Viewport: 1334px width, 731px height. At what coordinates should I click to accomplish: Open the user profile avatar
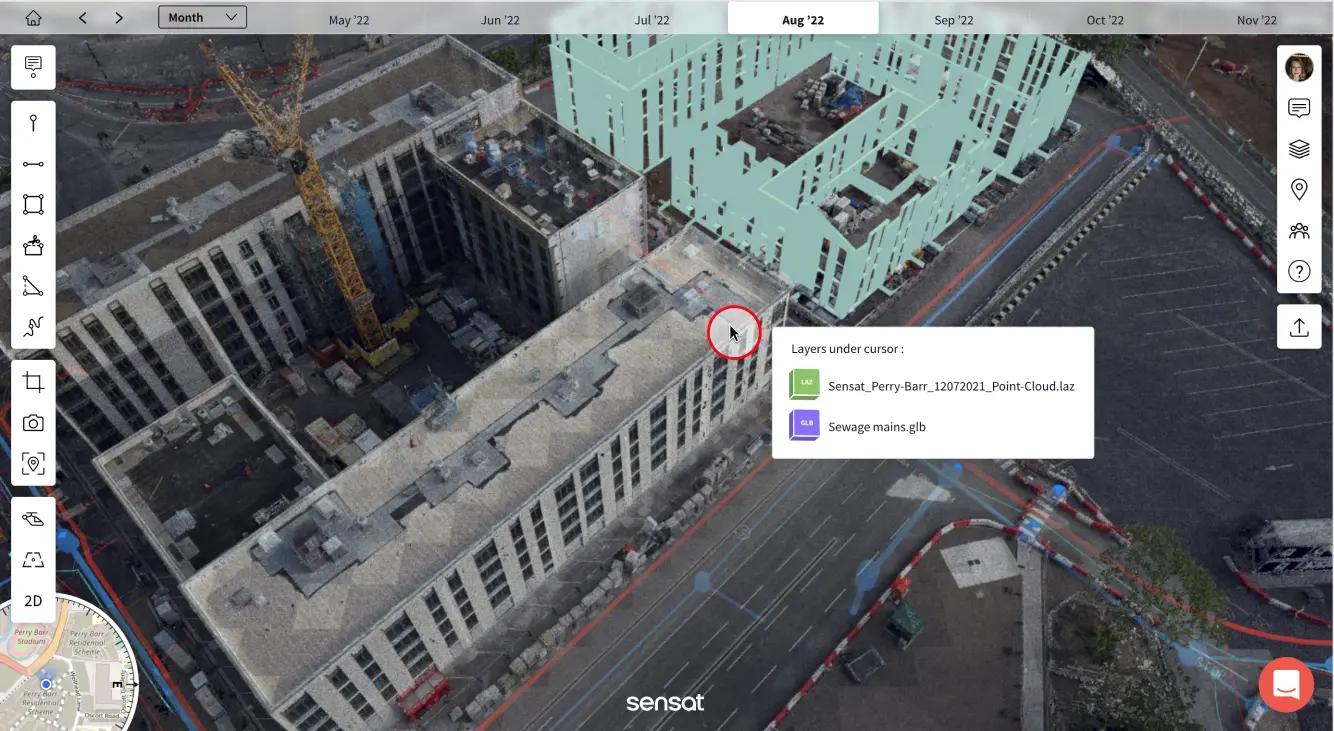pyautogui.click(x=1299, y=67)
